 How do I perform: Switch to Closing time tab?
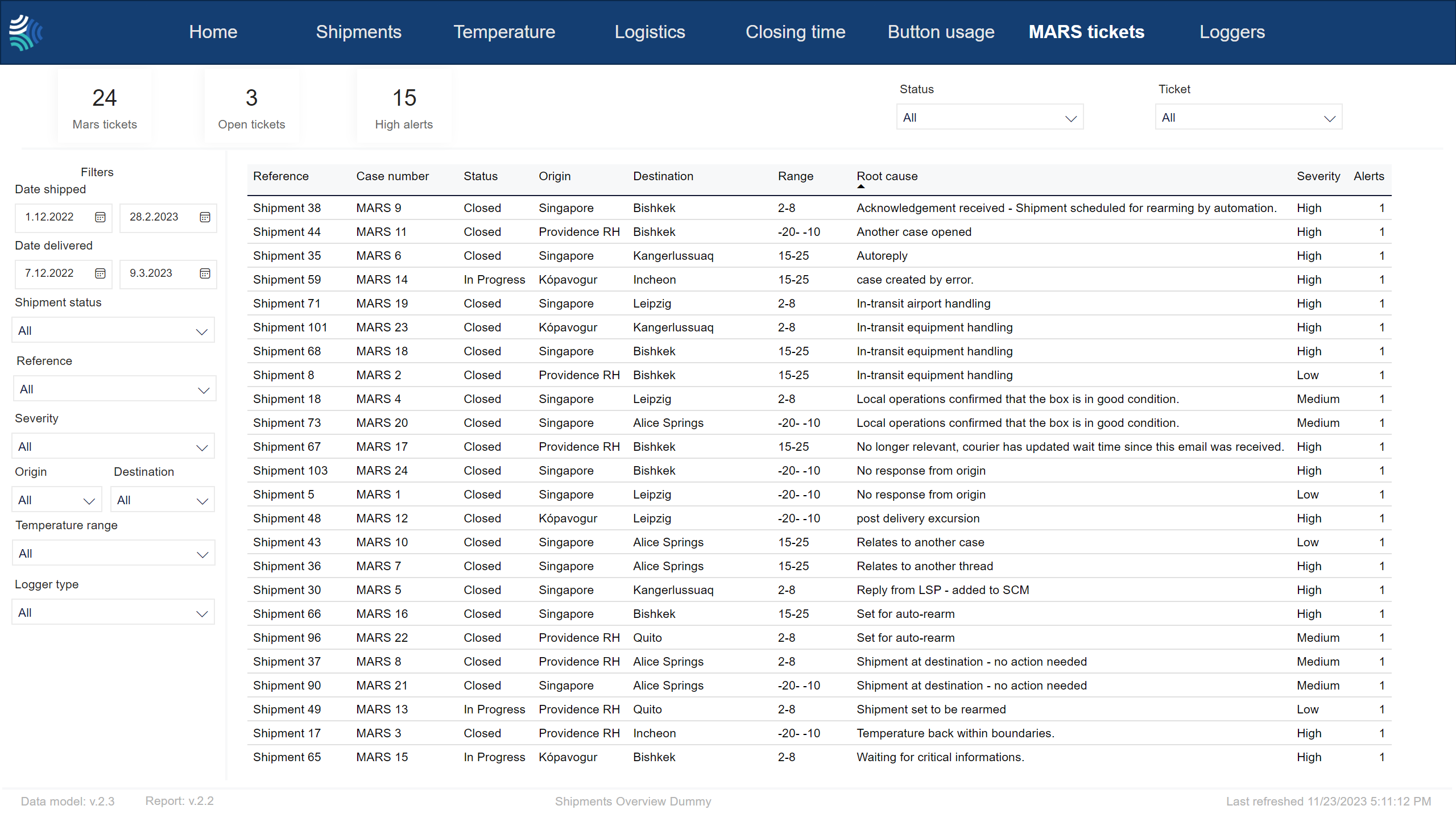coord(796,32)
